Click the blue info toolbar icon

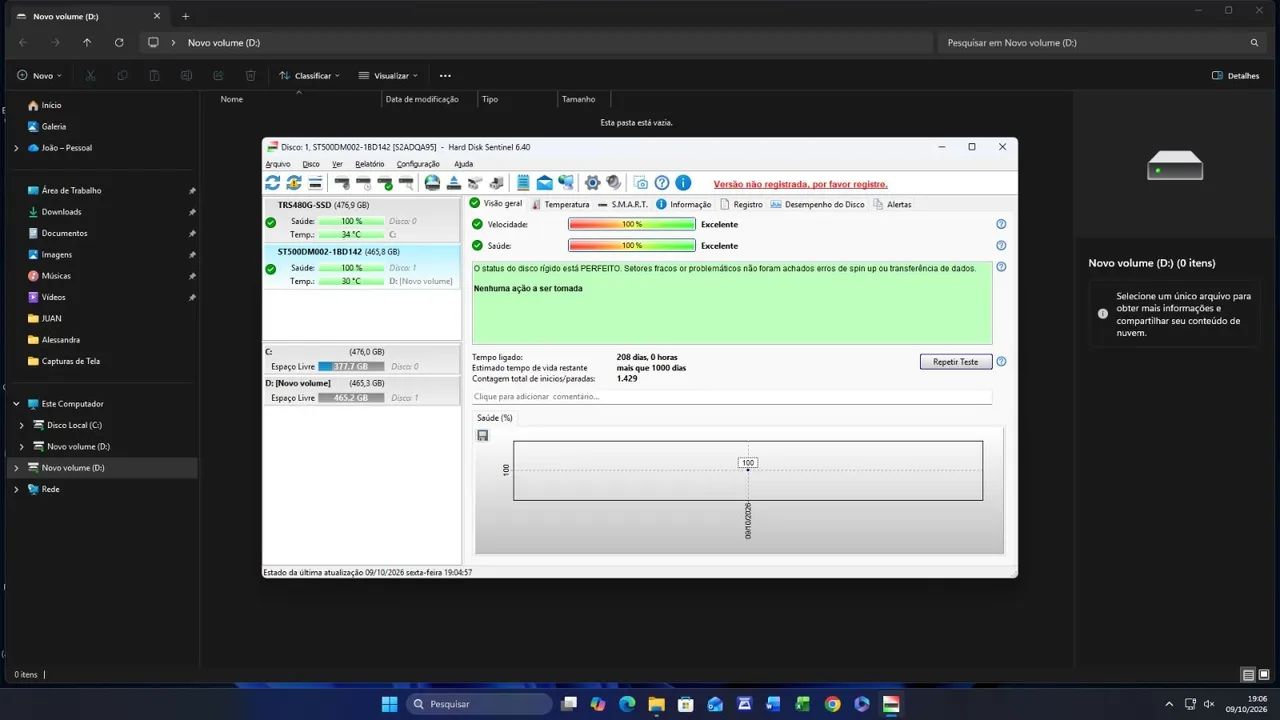(683, 183)
